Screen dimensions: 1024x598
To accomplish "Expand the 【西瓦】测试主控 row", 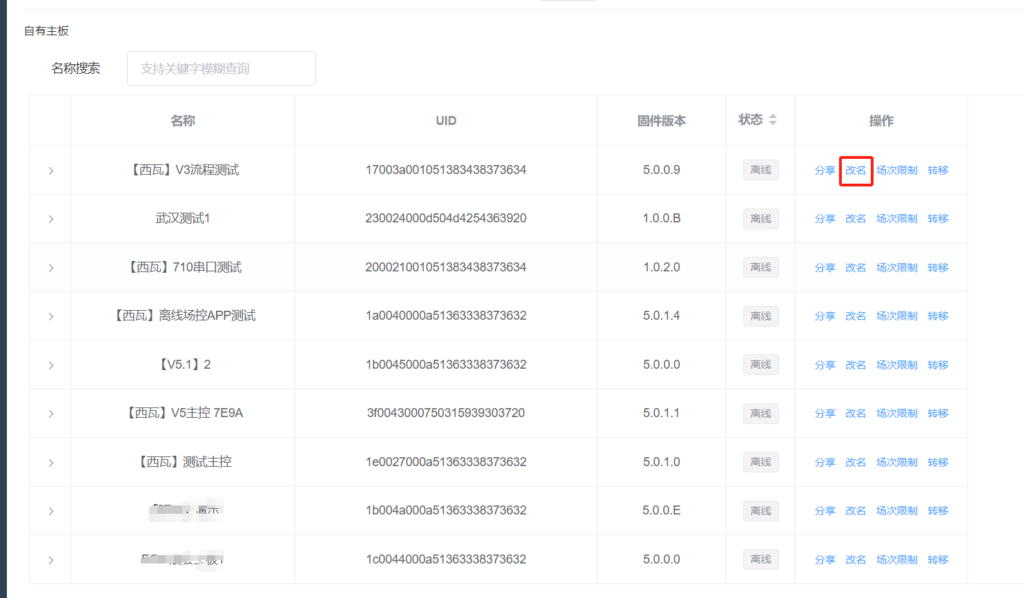I will (x=51, y=462).
